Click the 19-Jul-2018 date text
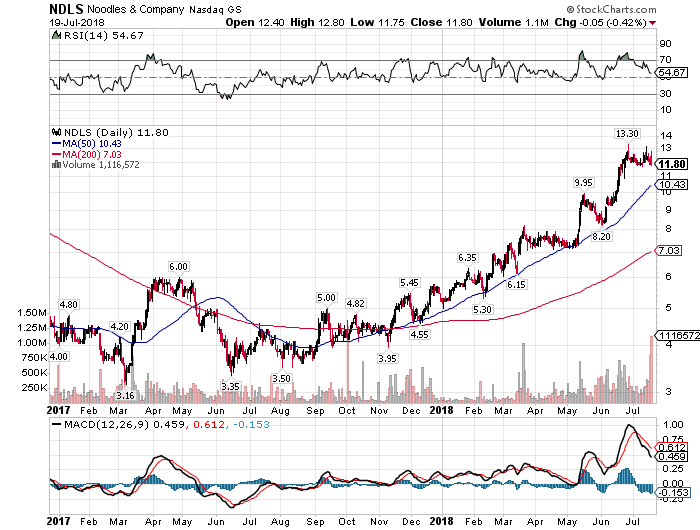Screen dimensions: 700x530 tap(77, 22)
